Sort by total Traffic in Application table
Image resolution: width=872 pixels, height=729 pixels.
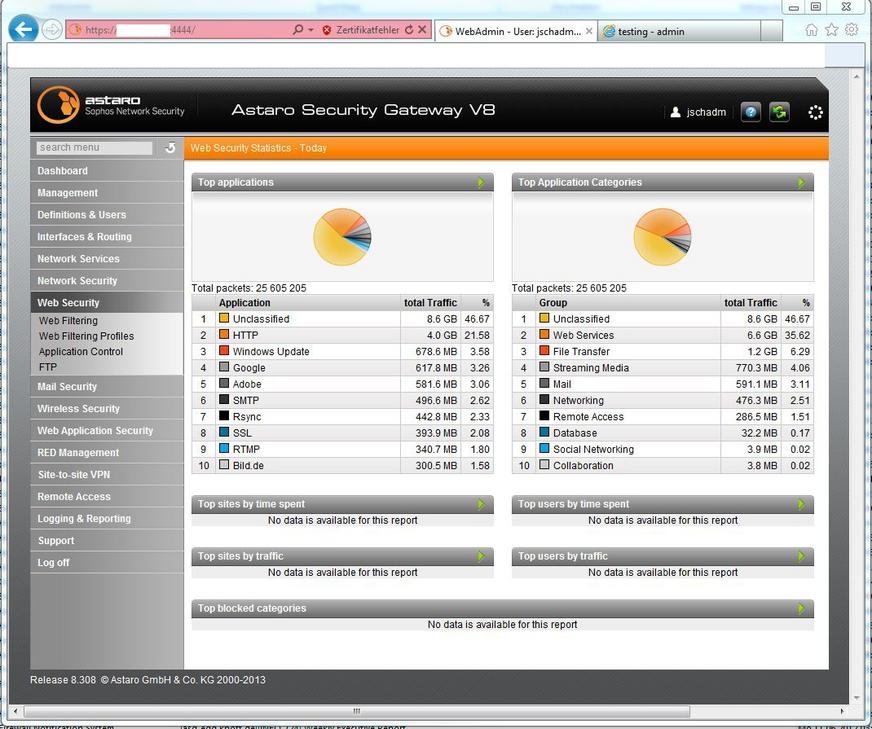430,302
